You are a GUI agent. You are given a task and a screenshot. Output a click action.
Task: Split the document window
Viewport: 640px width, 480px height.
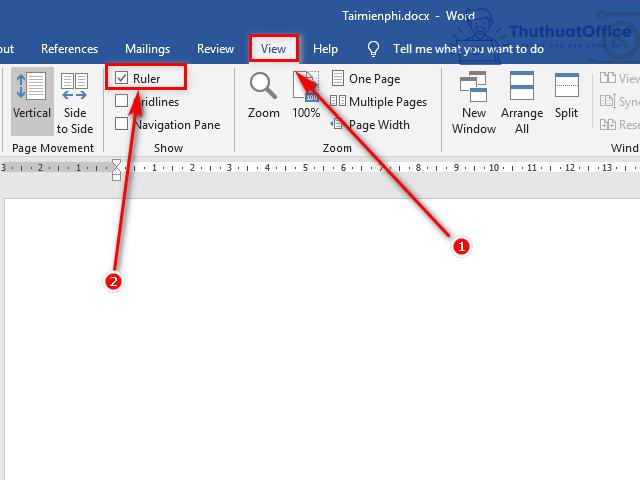567,96
